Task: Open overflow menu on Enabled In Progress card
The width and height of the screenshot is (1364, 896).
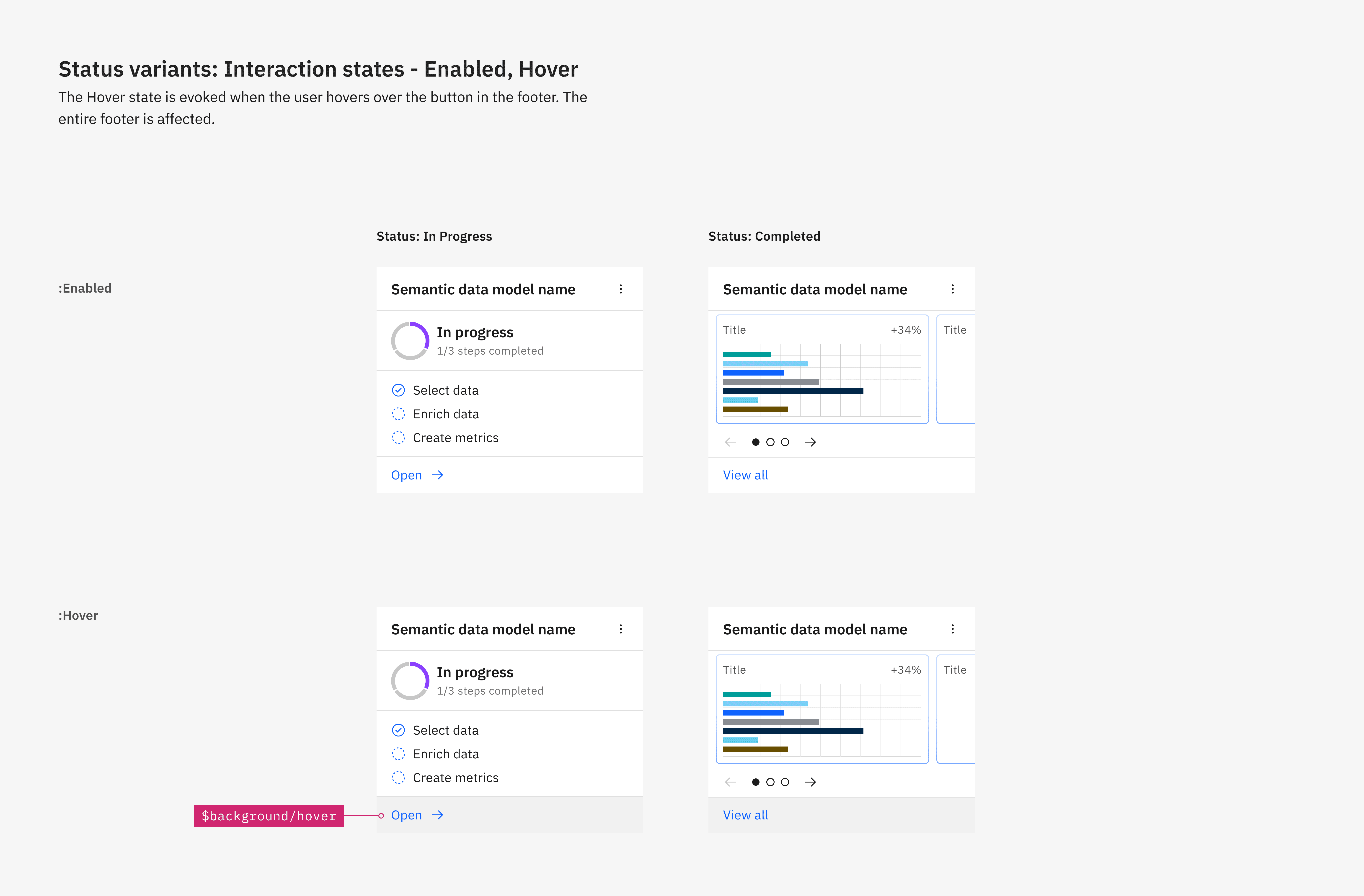Action: [621, 289]
